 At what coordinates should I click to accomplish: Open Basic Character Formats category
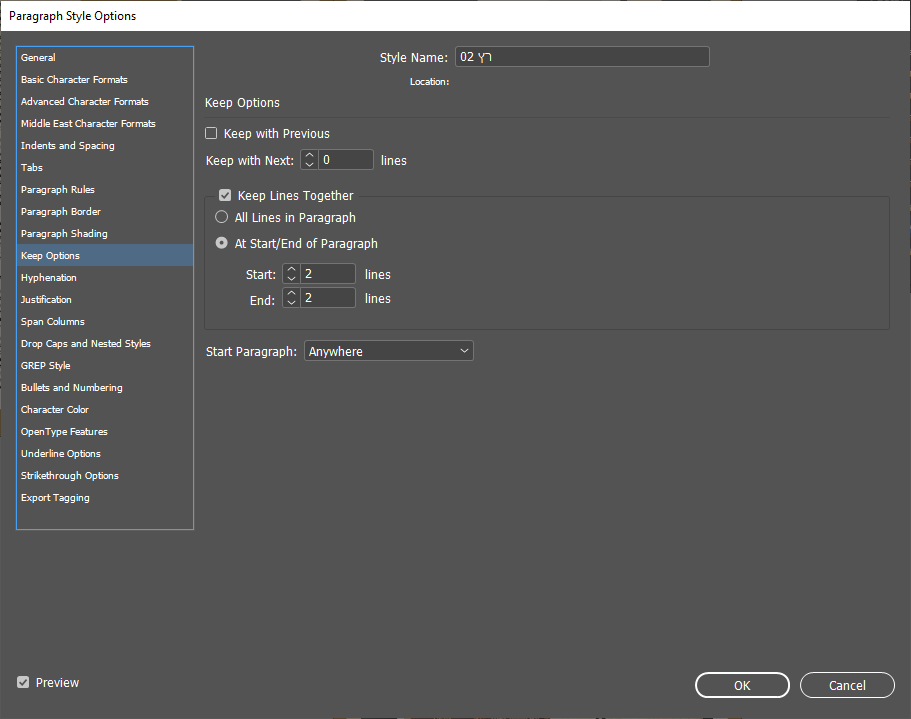[x=105, y=80]
